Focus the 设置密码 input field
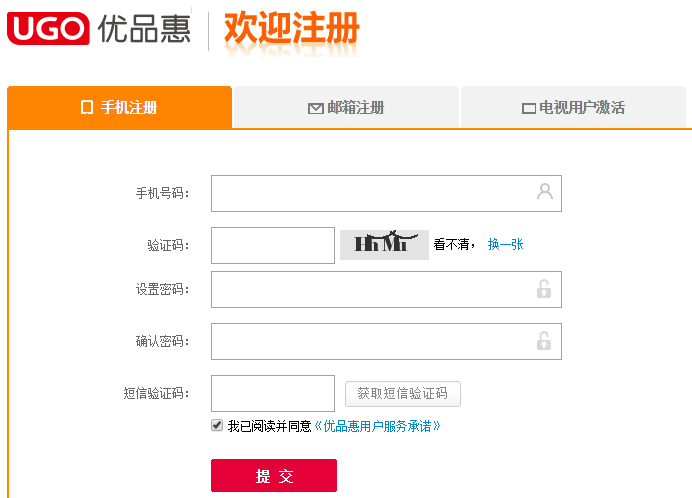This screenshot has height=498, width=692. point(370,289)
